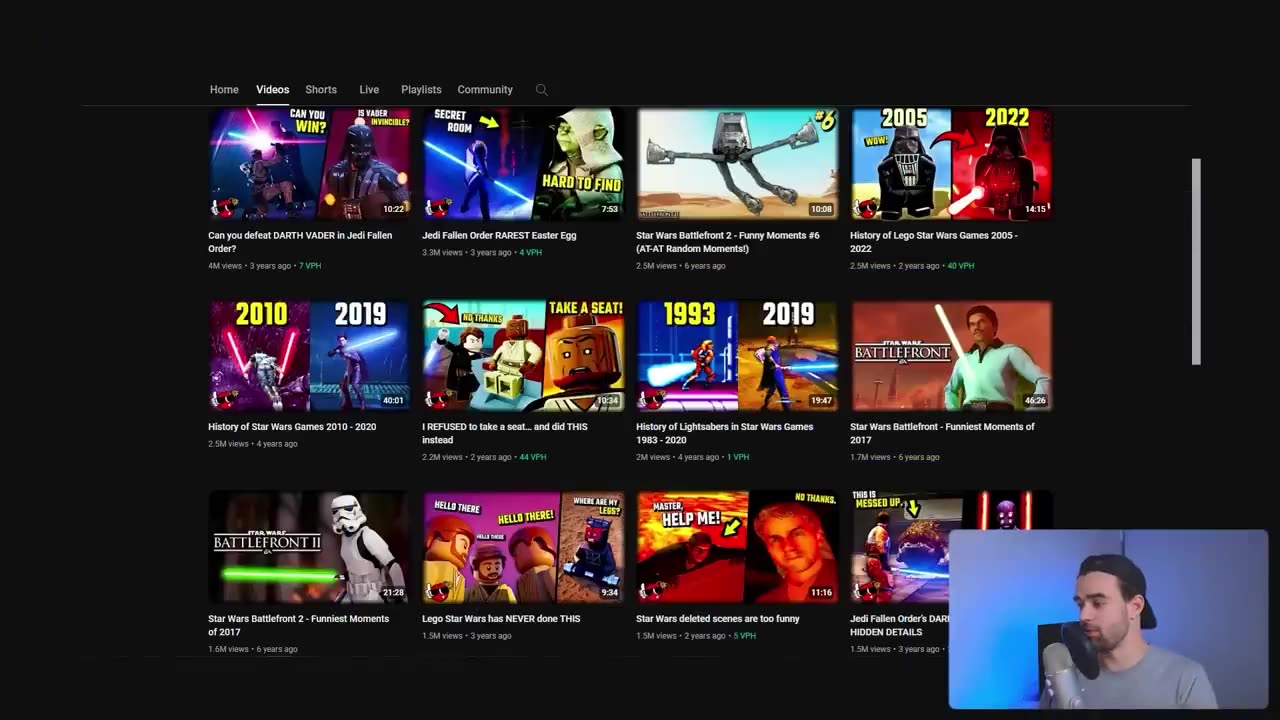Open title History of Lego Star Wars Games

pyautogui.click(x=934, y=242)
